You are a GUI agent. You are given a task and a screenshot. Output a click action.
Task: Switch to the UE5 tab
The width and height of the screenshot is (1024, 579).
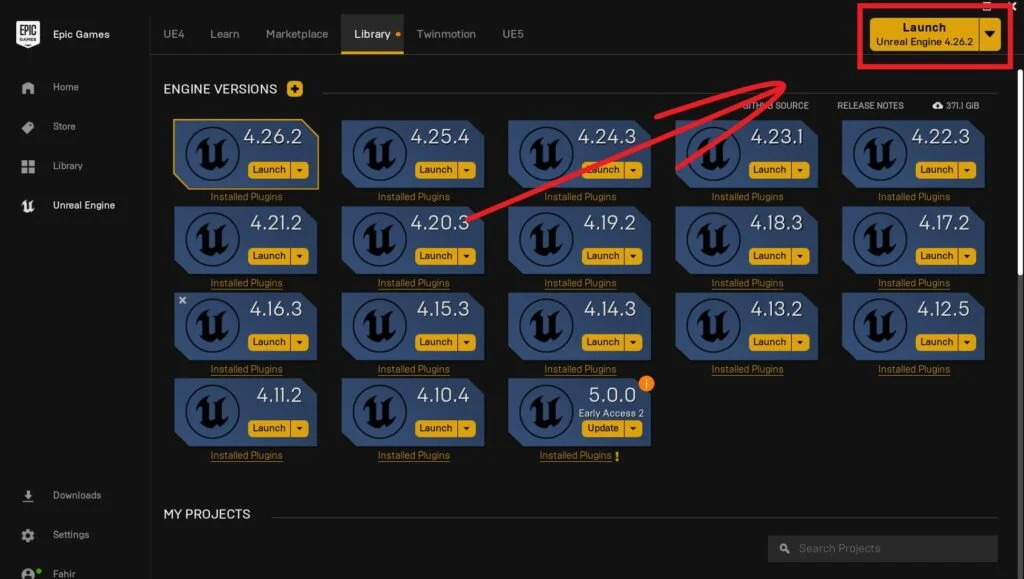tap(513, 34)
